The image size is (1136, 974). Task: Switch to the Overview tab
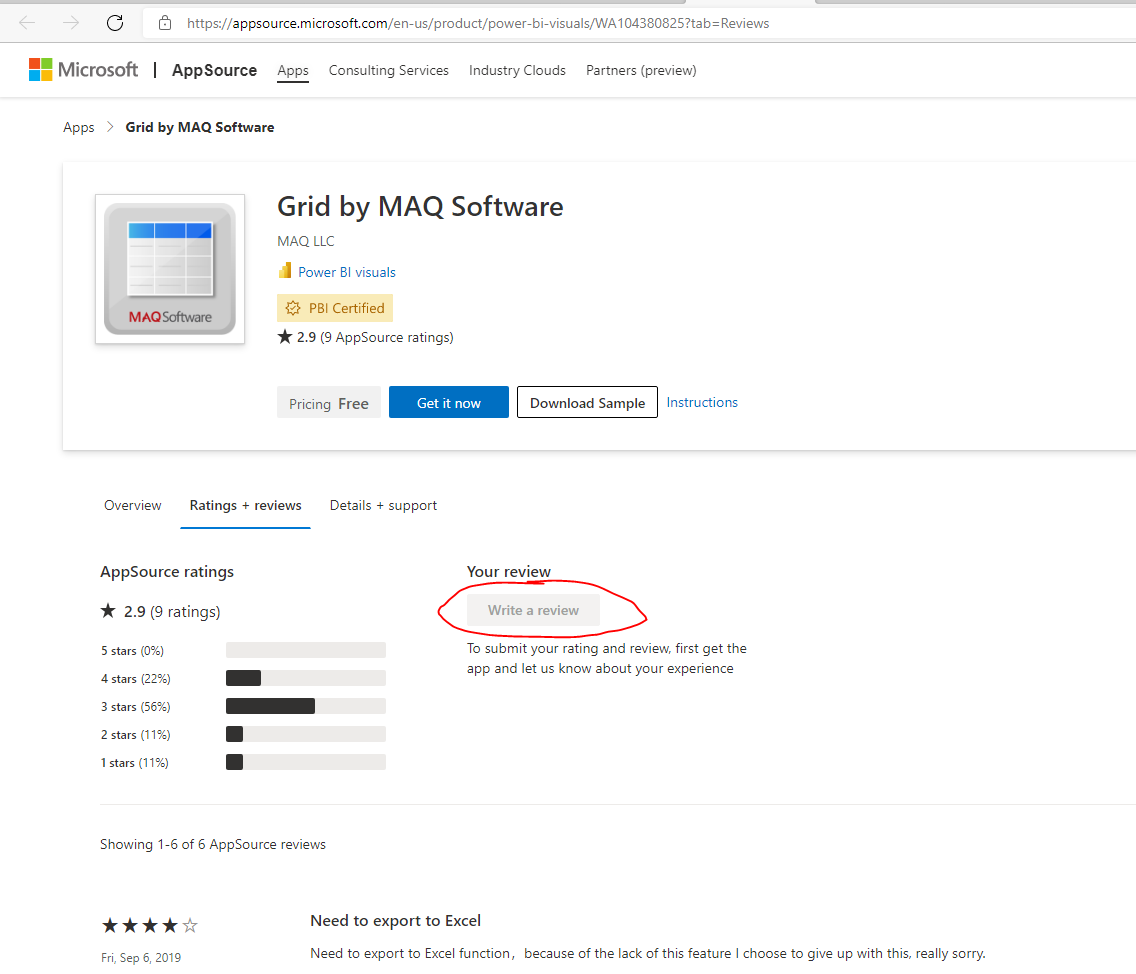(133, 505)
